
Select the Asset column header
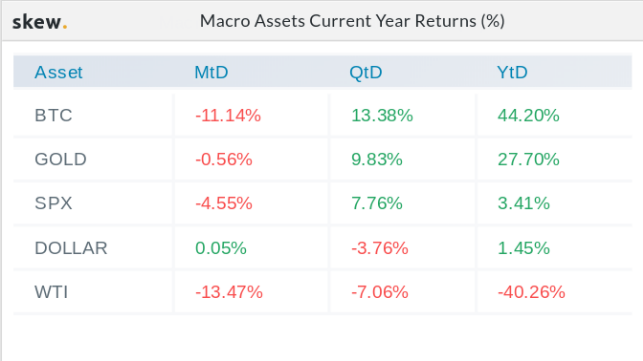(58, 73)
